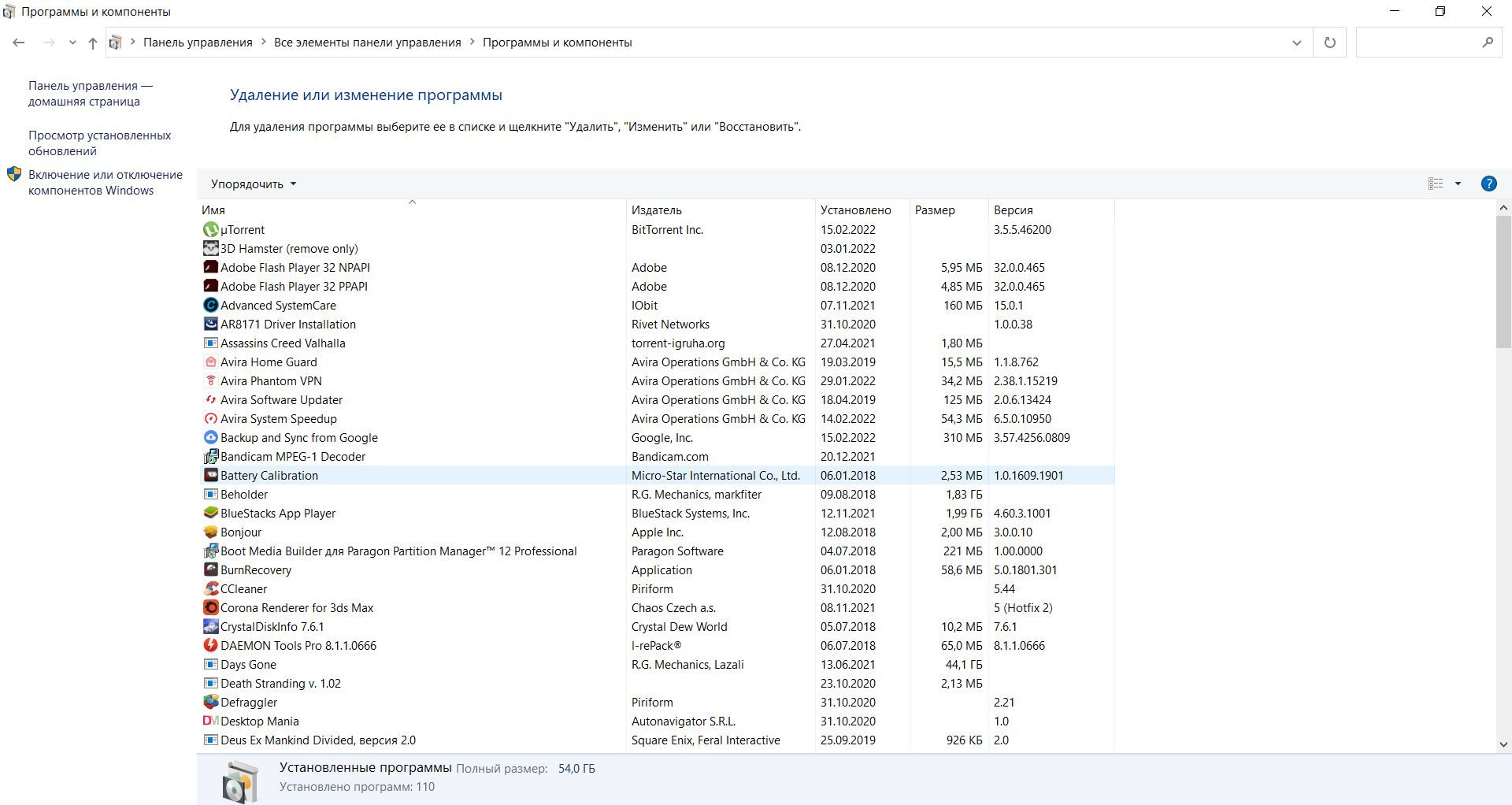
Task: Select the Days Gone program row
Action: tap(656, 664)
